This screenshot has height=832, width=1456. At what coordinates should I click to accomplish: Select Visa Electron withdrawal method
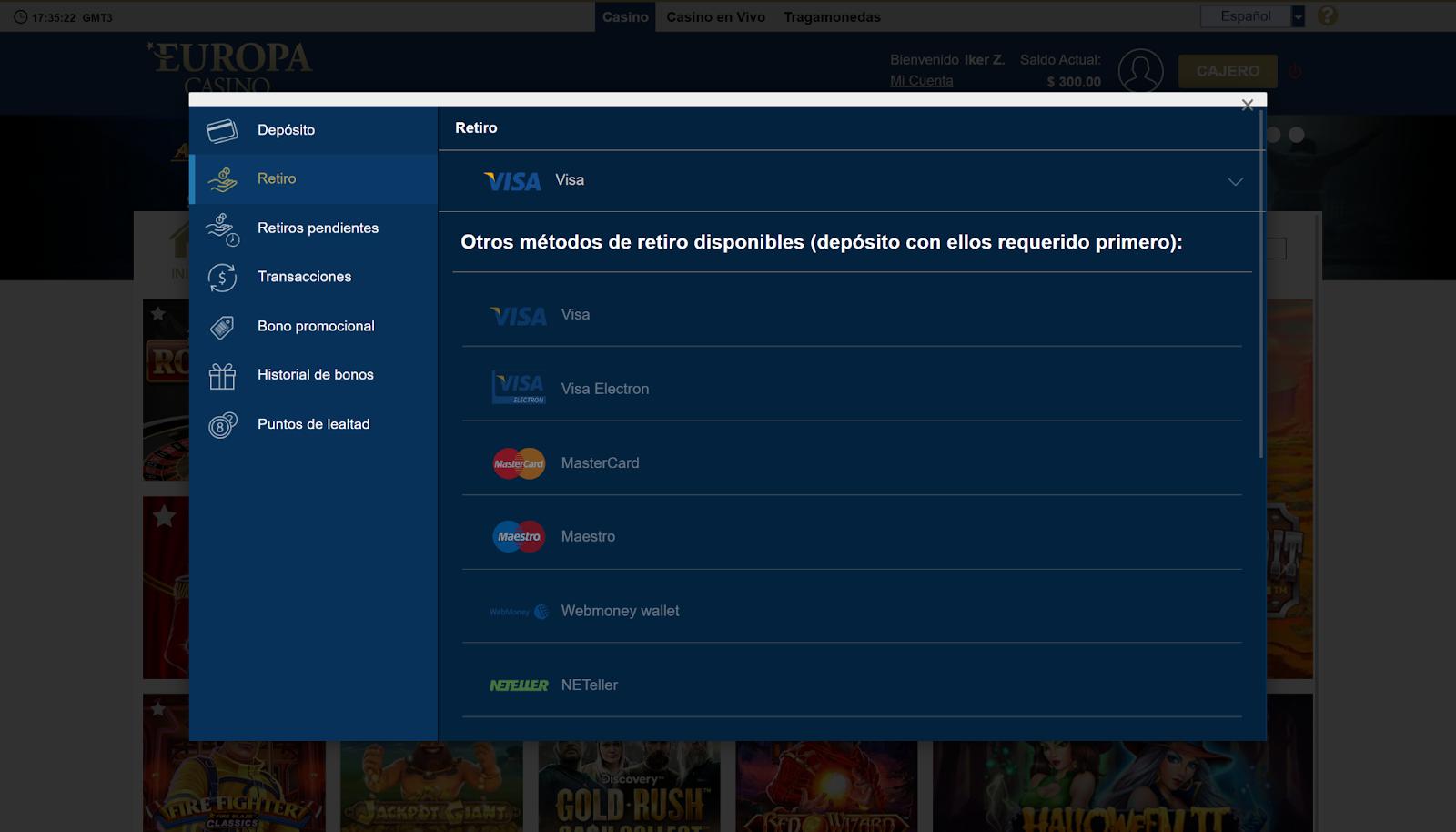852,389
